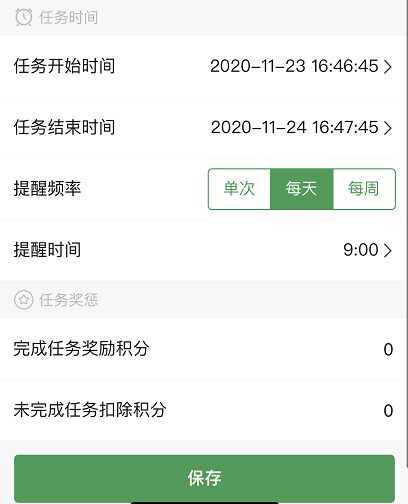The height and width of the screenshot is (504, 408).
Task: Click the star icon beside 任务奖惩
Action: (24, 299)
